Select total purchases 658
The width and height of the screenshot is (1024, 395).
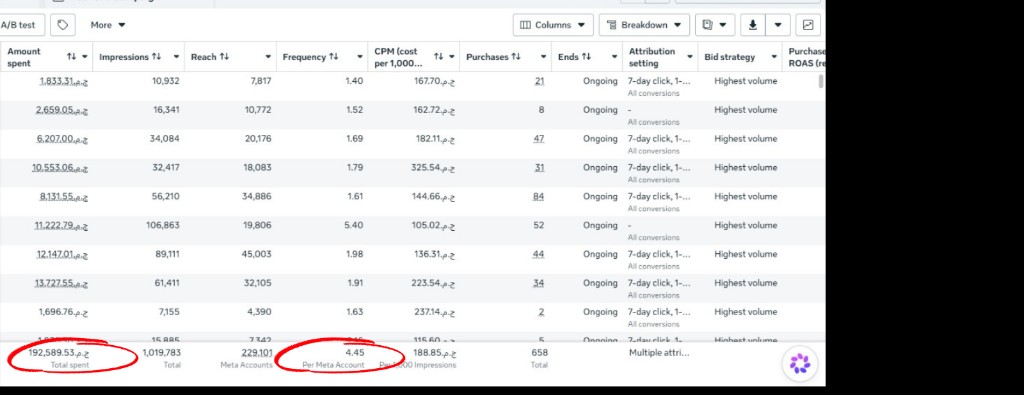coord(540,353)
